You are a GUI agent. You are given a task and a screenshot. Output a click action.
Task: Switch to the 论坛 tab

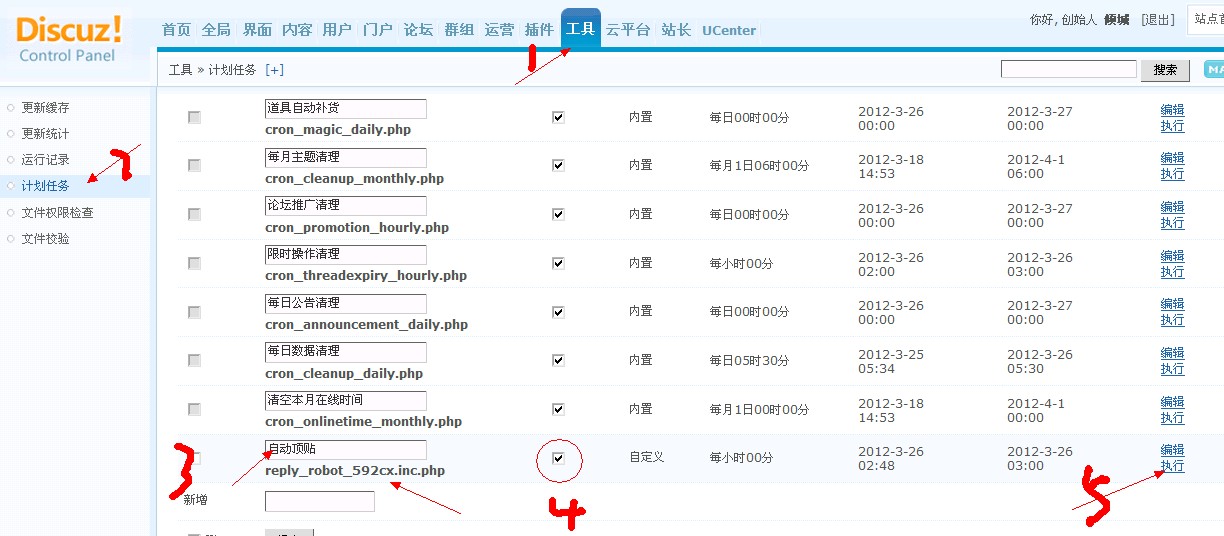click(418, 30)
